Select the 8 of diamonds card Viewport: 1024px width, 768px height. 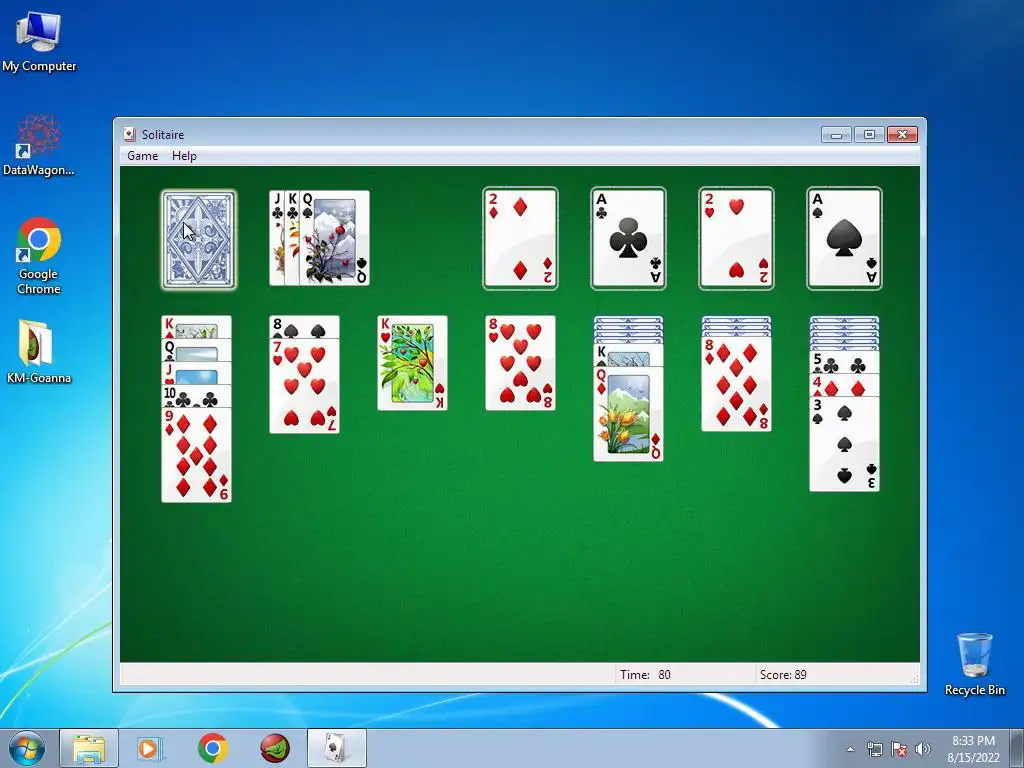[736, 384]
